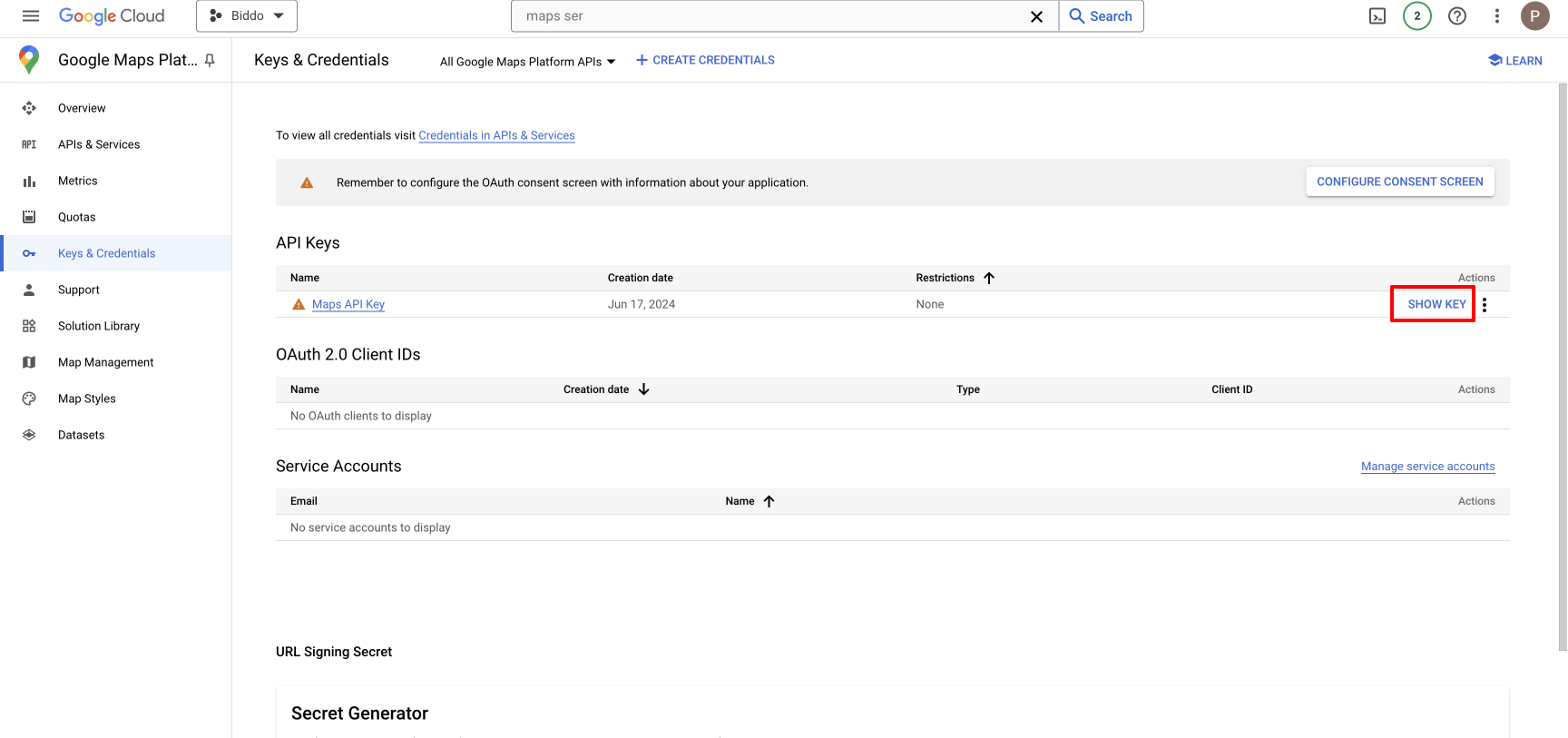The height and width of the screenshot is (738, 1568).
Task: Click the Google Maps Platform pin logo
Action: 29,60
